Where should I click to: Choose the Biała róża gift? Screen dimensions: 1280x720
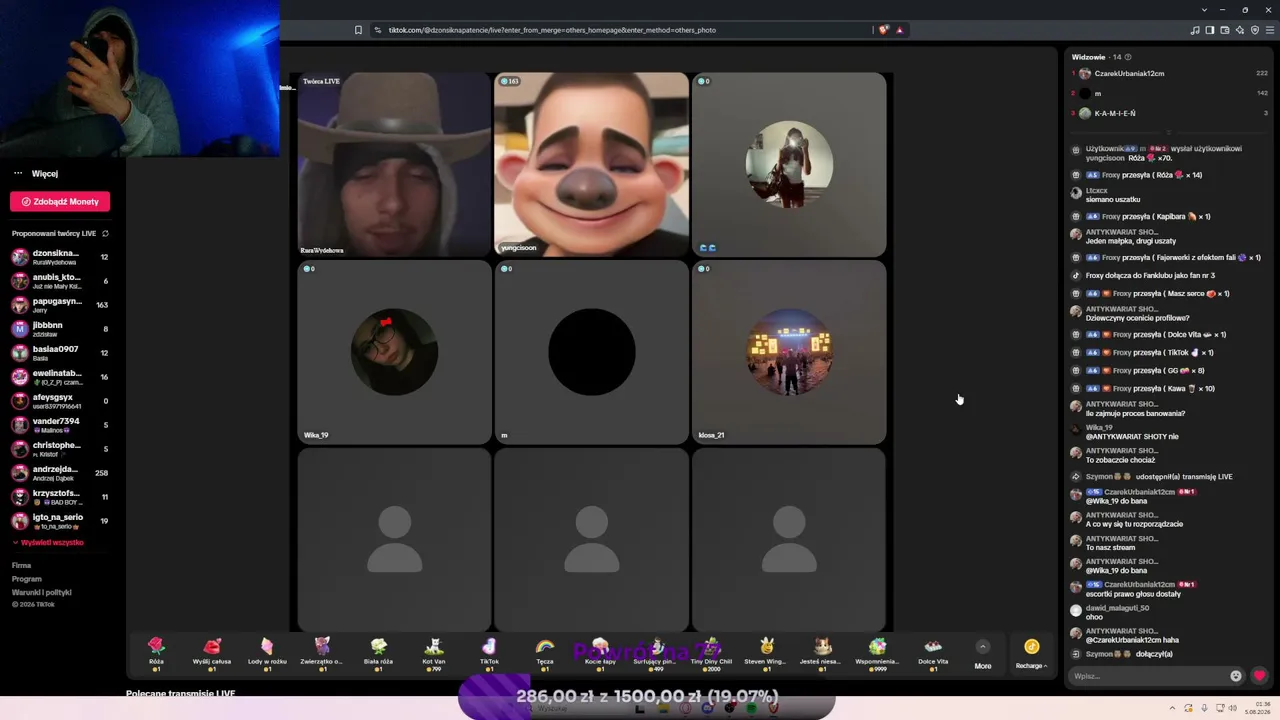point(378,652)
